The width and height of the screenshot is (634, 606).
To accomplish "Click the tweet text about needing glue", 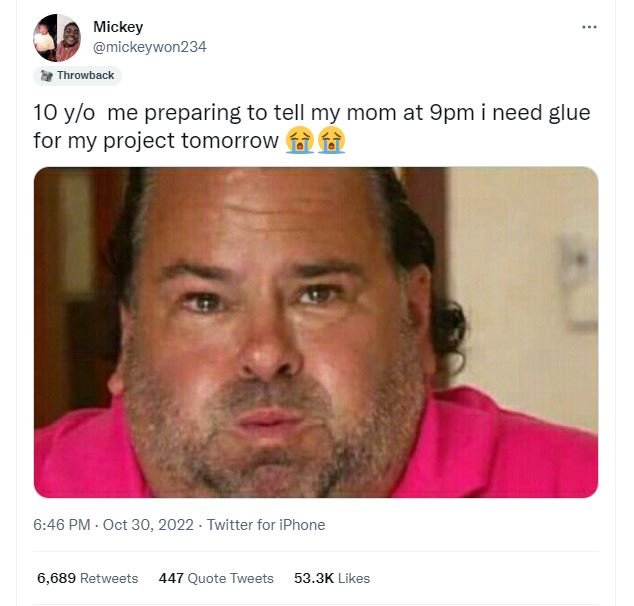I will coord(312,127).
